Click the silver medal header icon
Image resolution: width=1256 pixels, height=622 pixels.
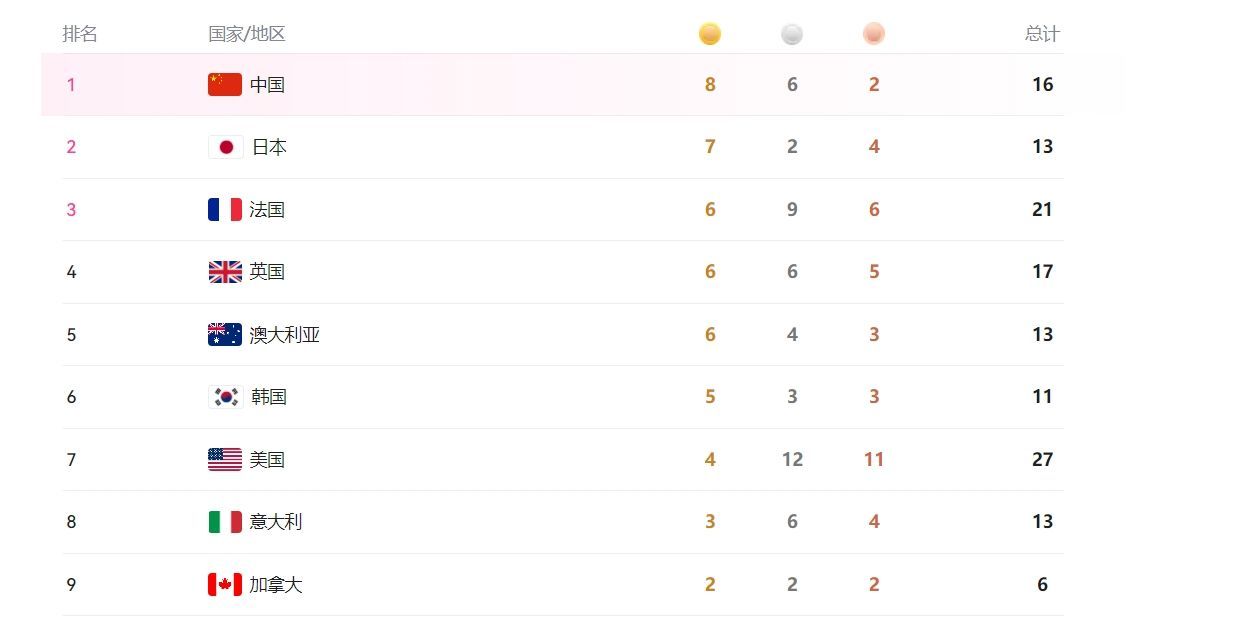[792, 34]
